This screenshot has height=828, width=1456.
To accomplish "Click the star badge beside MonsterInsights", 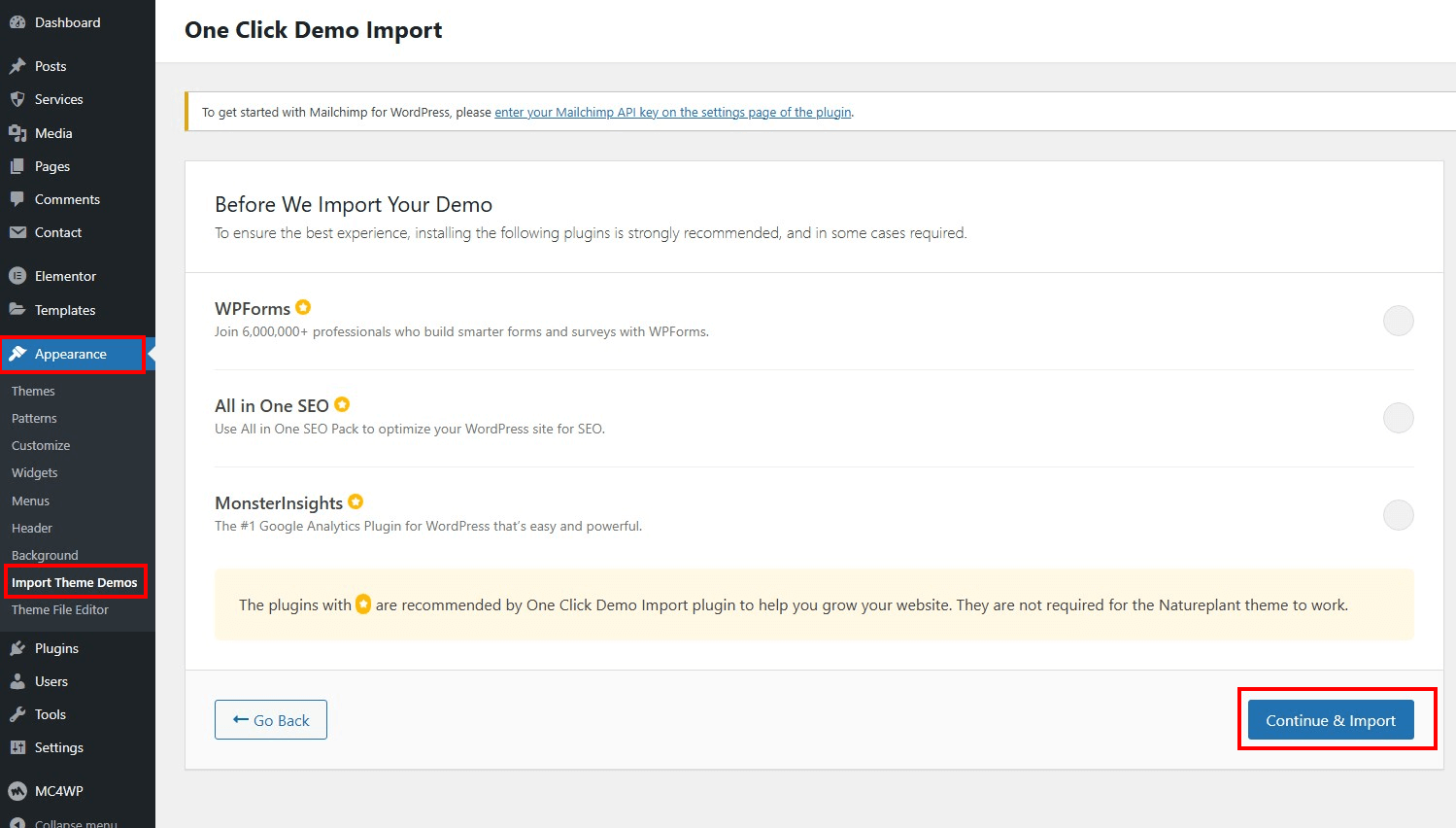I will tap(356, 501).
